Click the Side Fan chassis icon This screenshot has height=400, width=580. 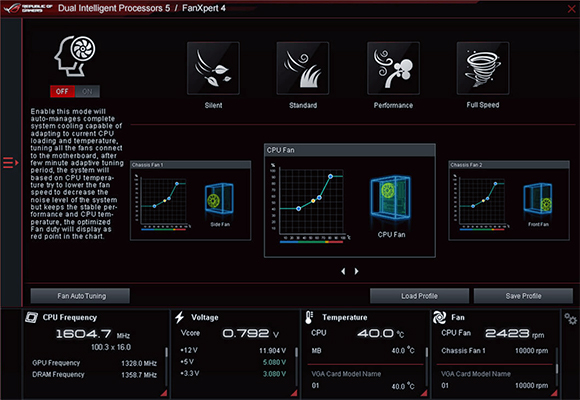[219, 199]
